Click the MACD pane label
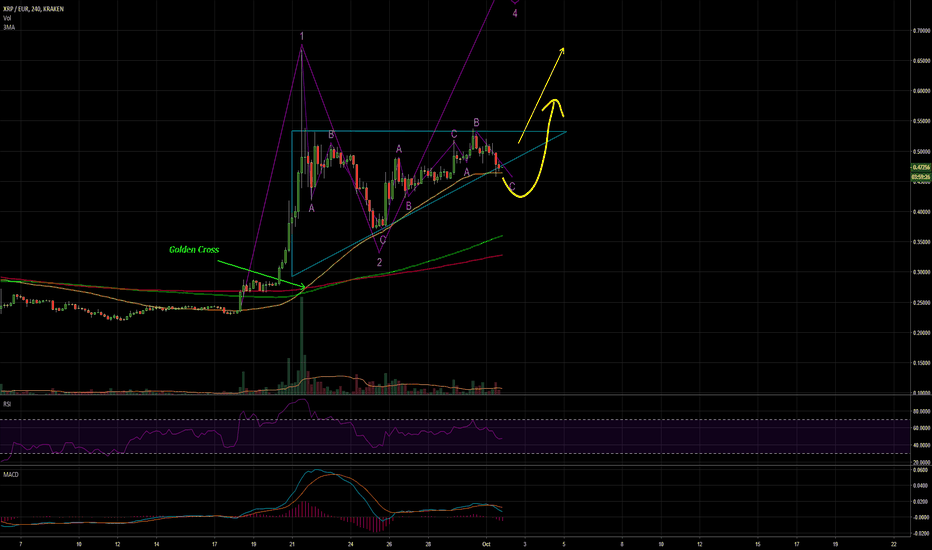The image size is (932, 550). tap(11, 474)
